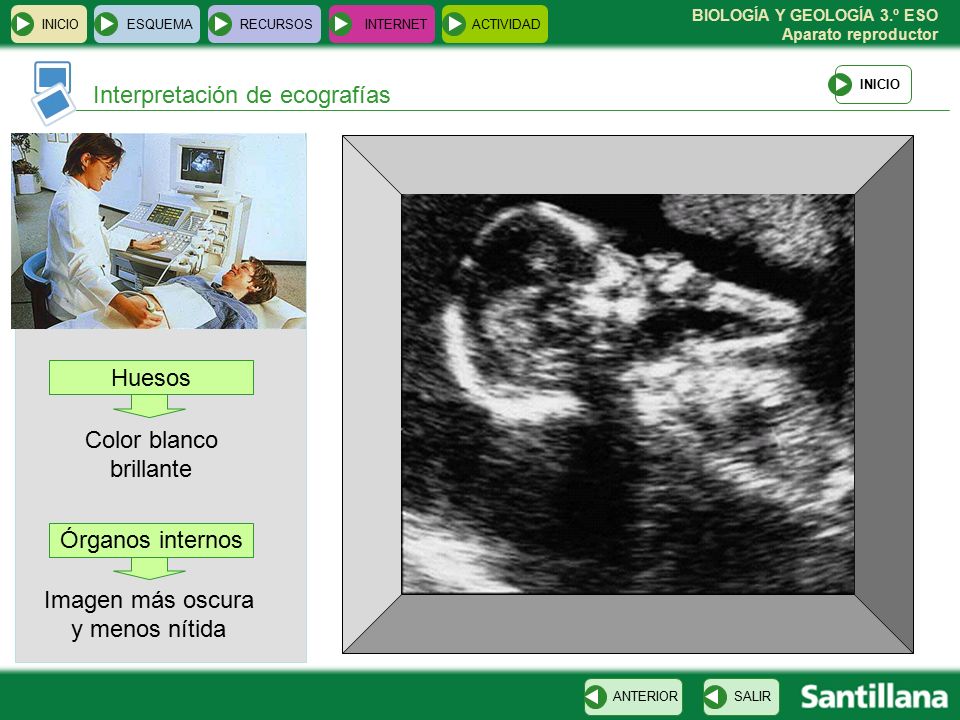Click the Santillana logo
960x720 pixels.
tap(874, 697)
